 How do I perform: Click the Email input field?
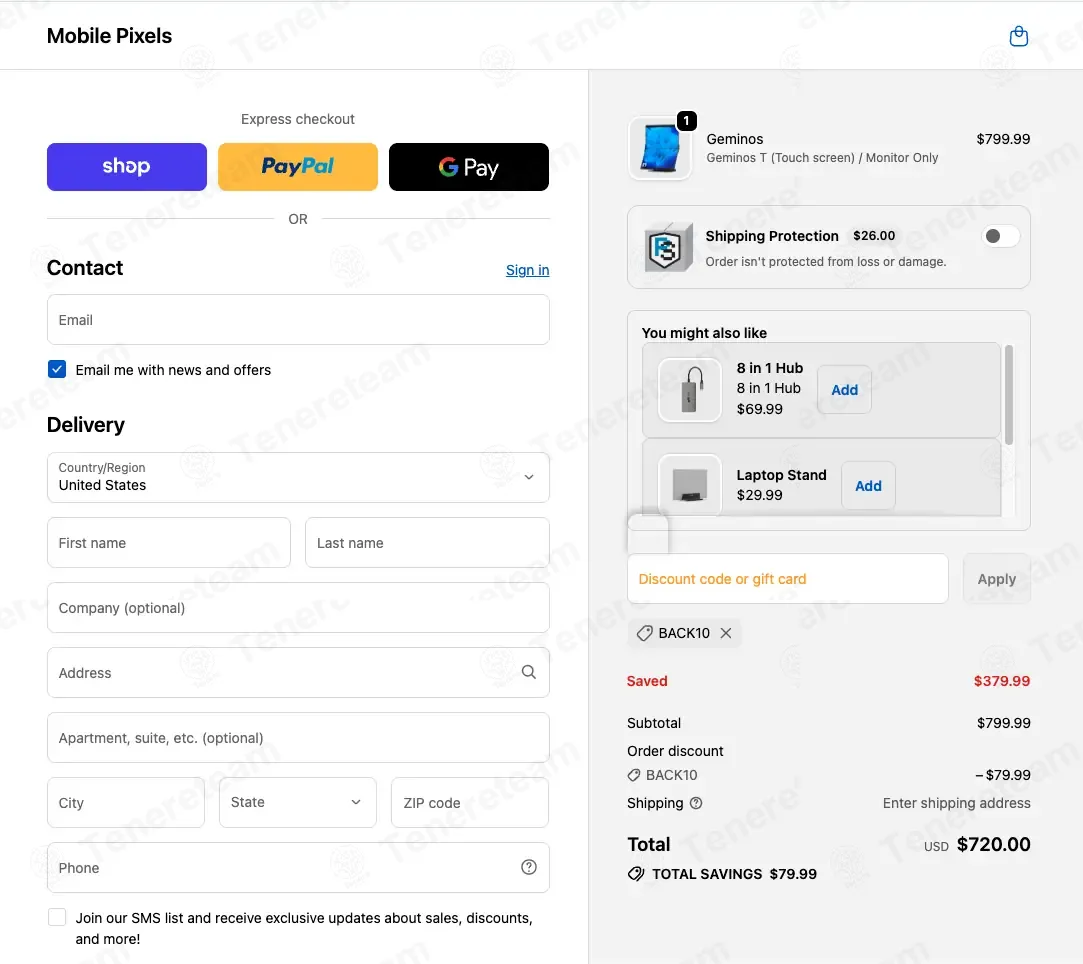click(x=298, y=320)
